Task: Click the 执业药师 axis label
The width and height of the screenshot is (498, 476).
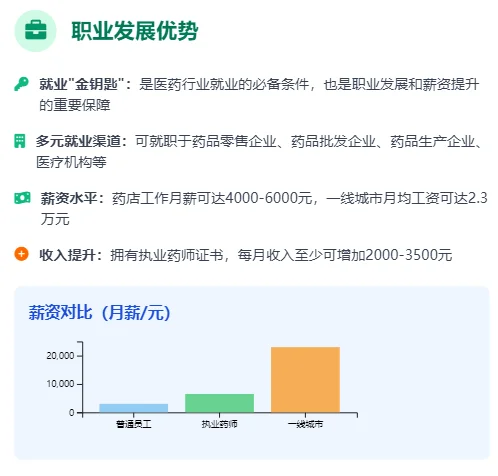Action: coord(219,424)
